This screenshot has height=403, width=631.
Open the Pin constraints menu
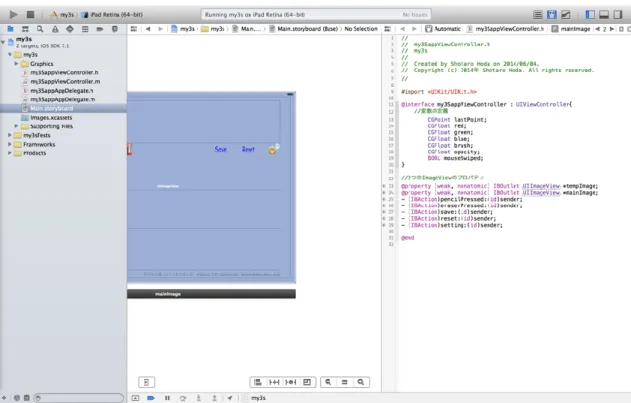coord(274,382)
